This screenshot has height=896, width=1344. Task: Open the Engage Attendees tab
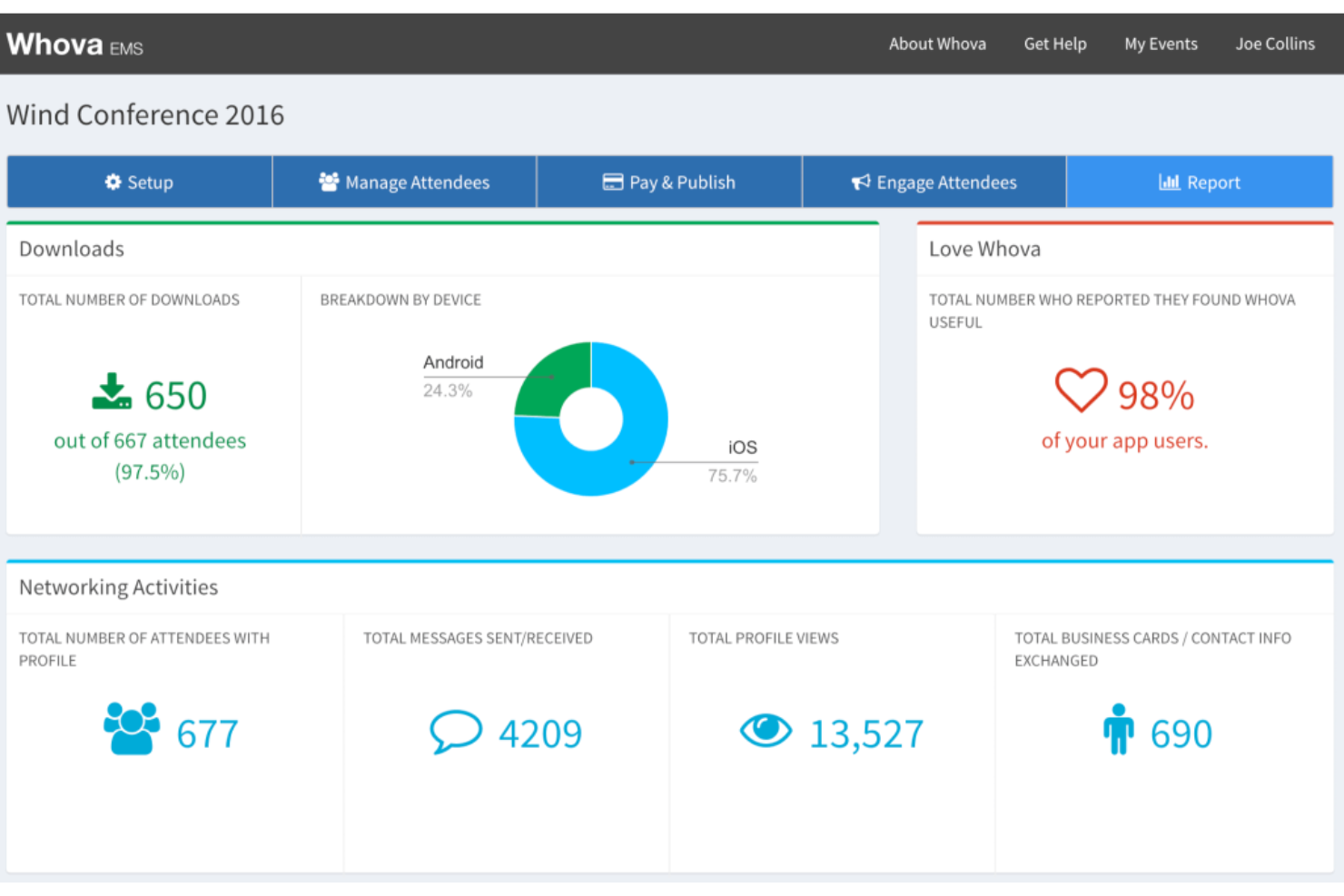pos(933,182)
